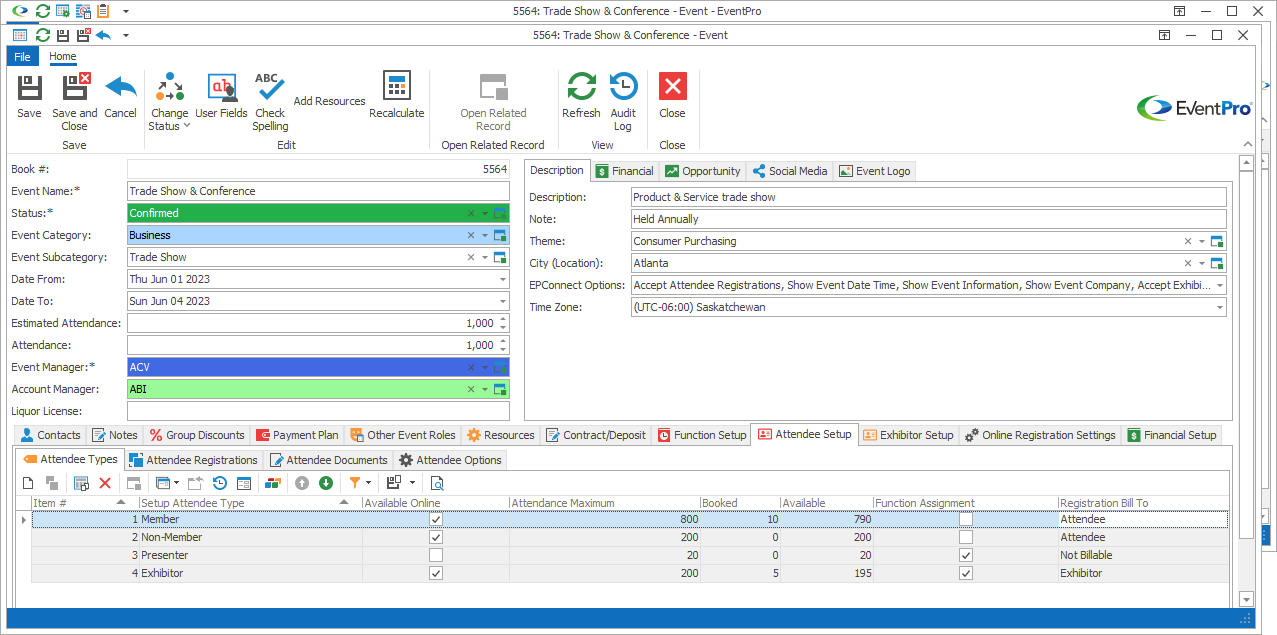
Task: Click the blue undo arrow in Event window title bar
Action: click(x=103, y=35)
